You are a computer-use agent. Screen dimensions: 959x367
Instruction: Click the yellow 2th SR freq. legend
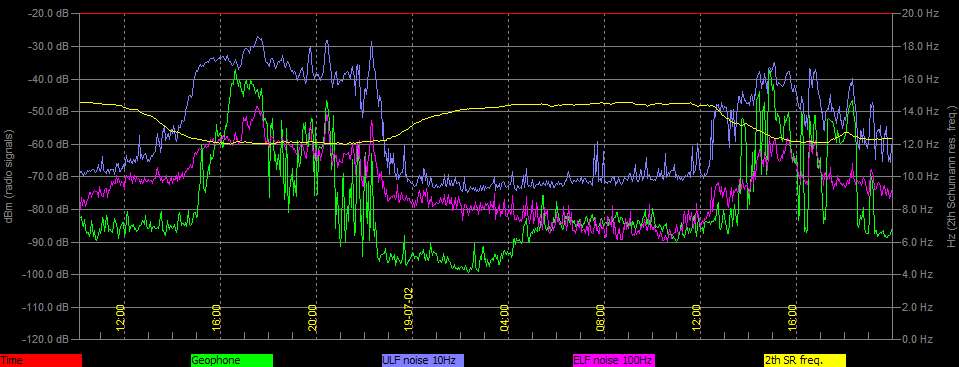[x=805, y=360]
